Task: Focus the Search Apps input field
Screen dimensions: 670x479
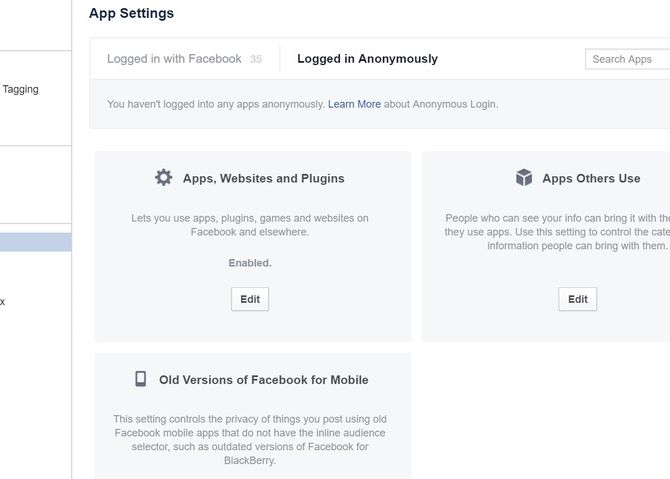Action: pos(627,59)
